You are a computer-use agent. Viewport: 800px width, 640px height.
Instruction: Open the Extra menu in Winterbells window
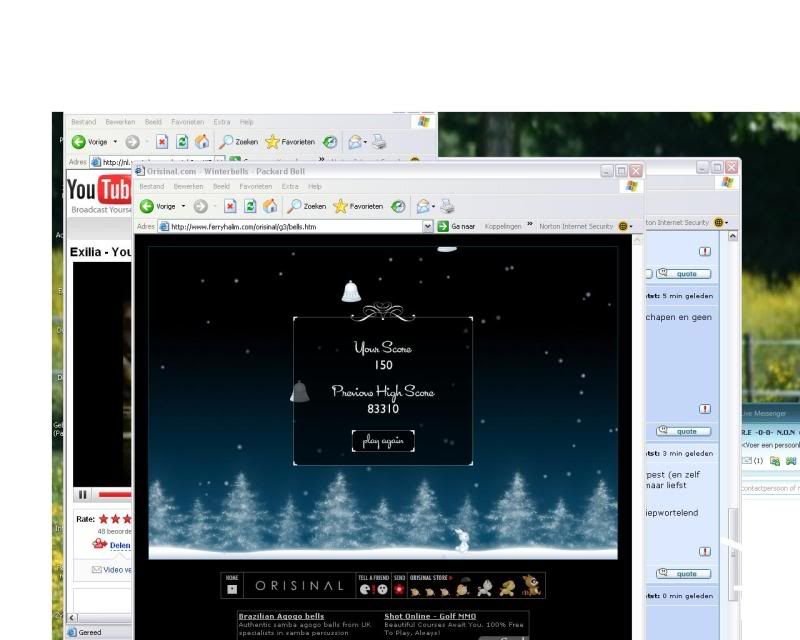tap(290, 186)
